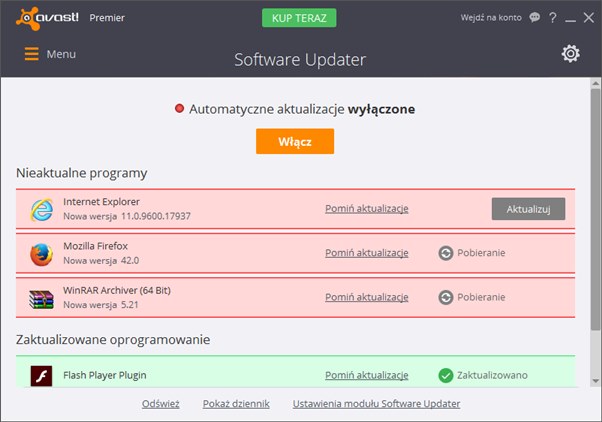Click Nowa wersja 5.21 text
Viewport: 602px width, 422px height.
[x=101, y=305]
